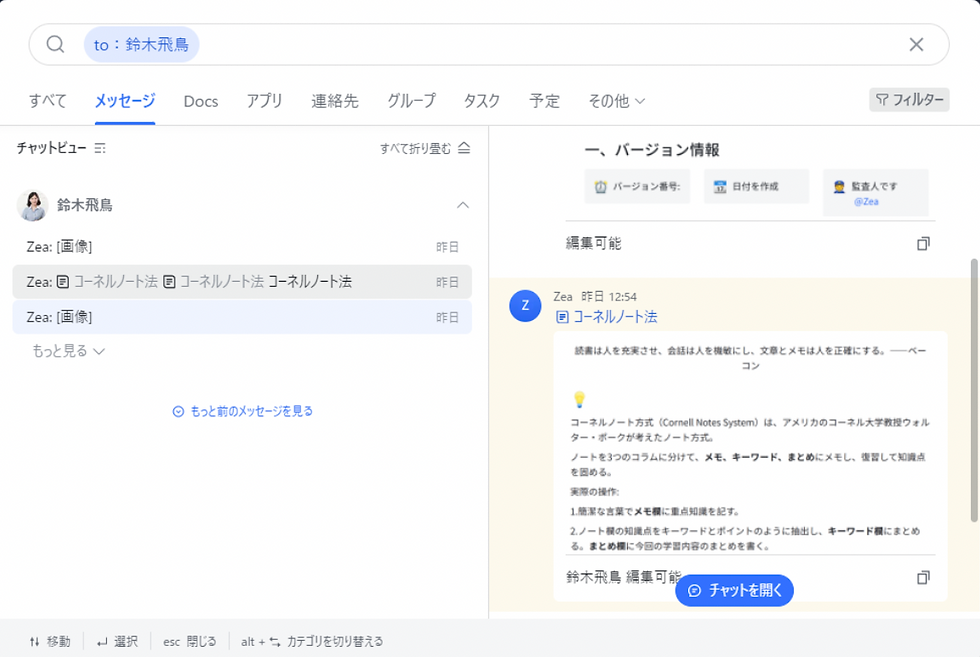Click the search magnifier icon
Screen dimensions: 980x657
click(55, 44)
